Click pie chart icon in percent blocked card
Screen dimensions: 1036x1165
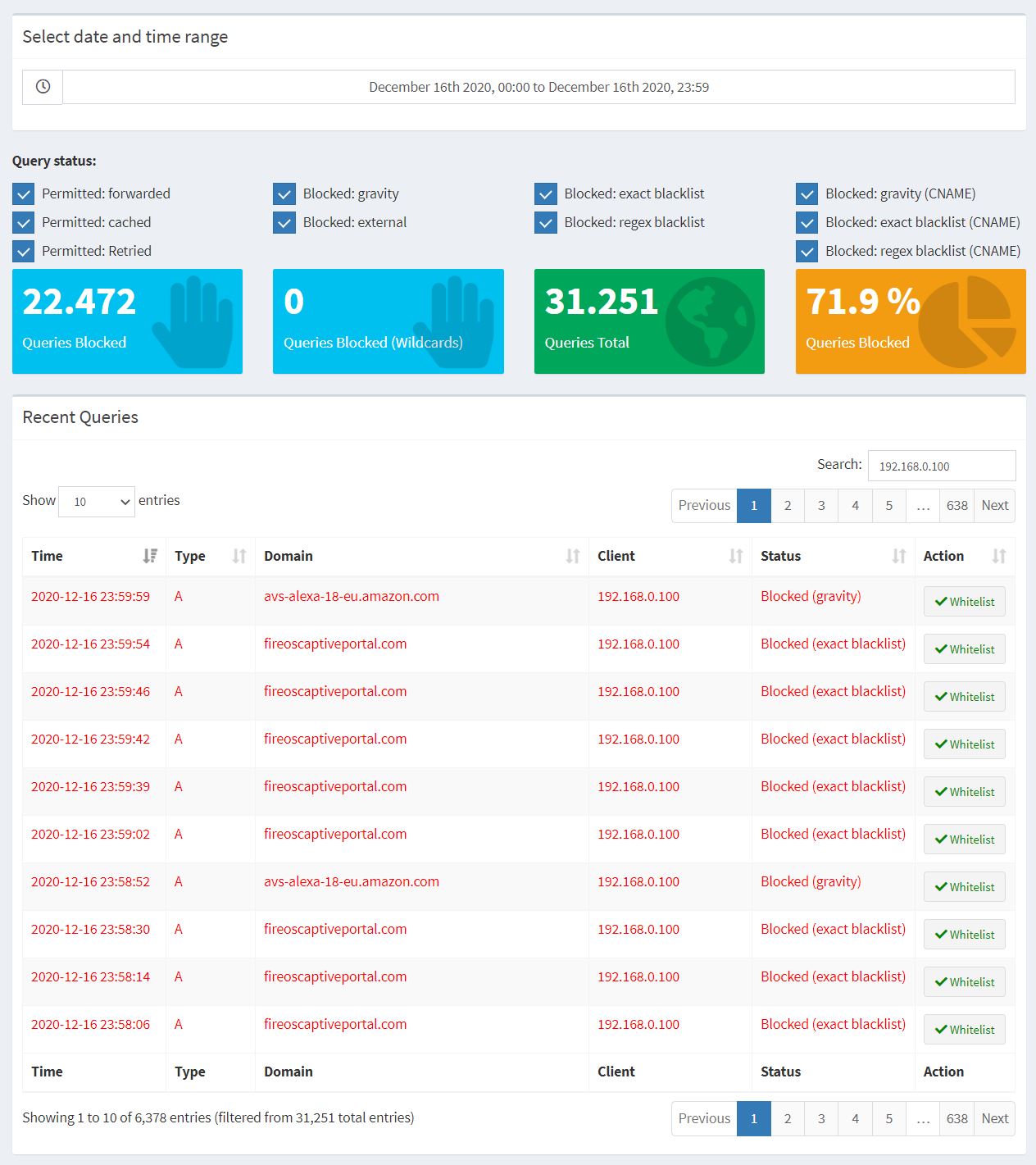967,321
